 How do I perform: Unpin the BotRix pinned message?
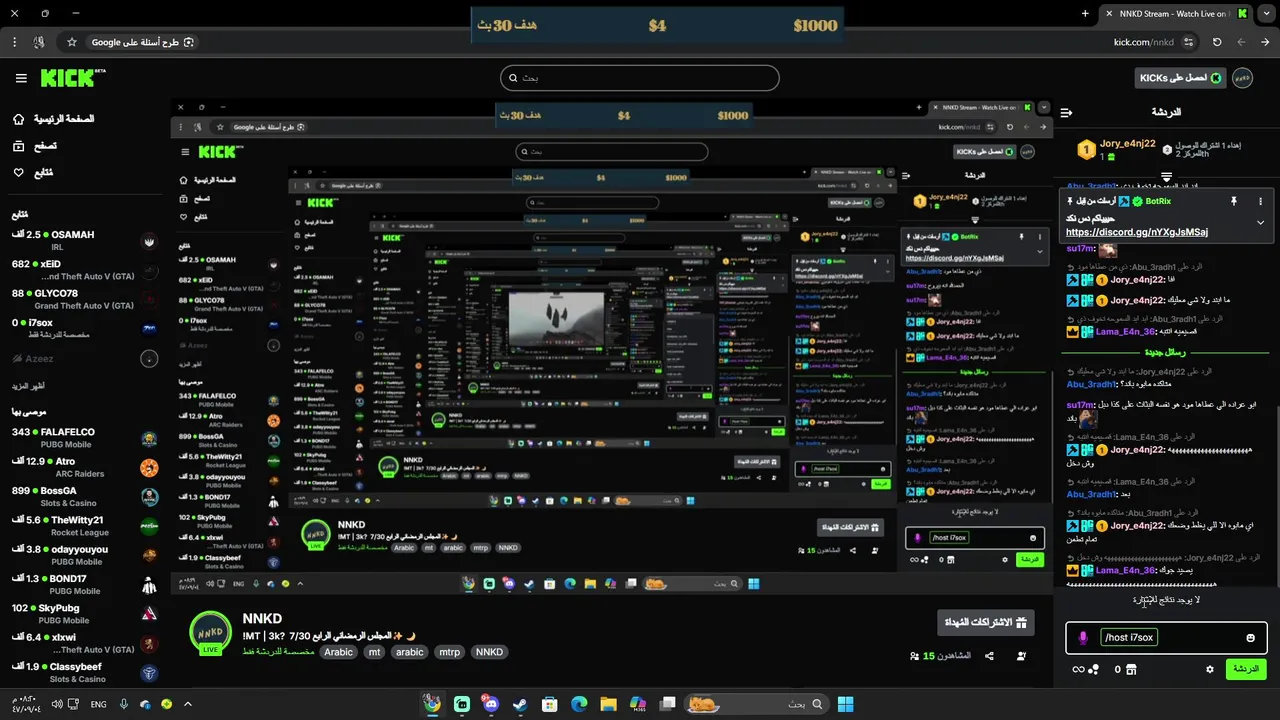pyautogui.click(x=1234, y=201)
